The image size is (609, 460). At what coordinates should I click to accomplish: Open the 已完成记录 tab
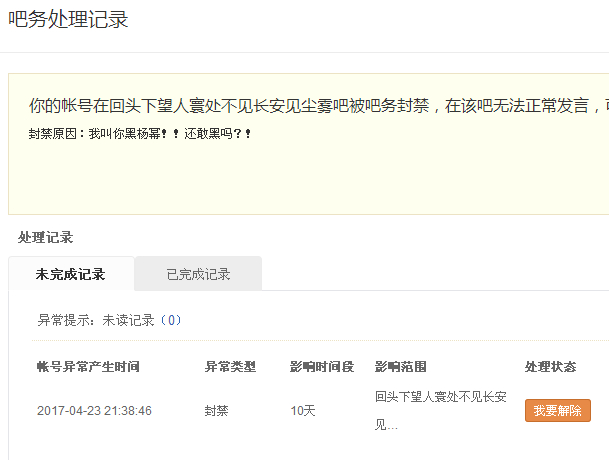click(198, 274)
